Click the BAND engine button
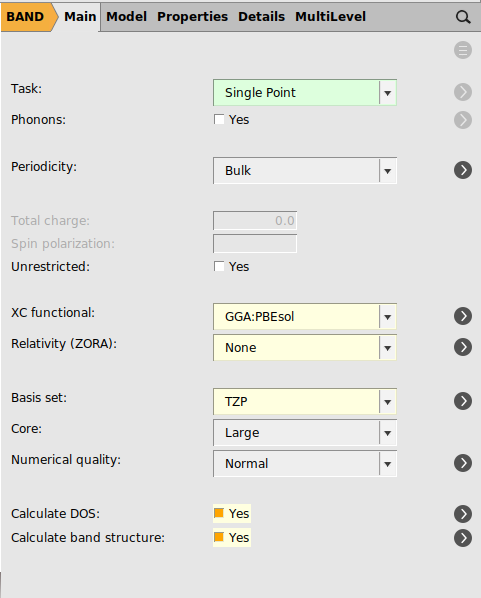 tap(28, 17)
